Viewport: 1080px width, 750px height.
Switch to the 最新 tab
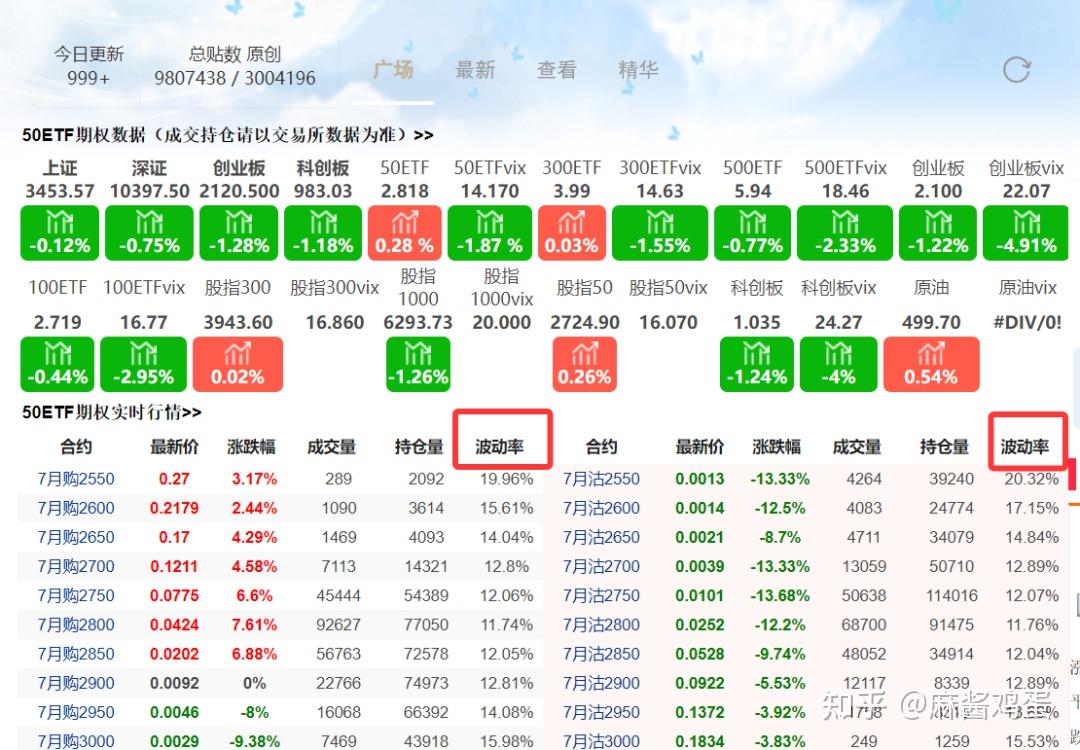[x=476, y=69]
